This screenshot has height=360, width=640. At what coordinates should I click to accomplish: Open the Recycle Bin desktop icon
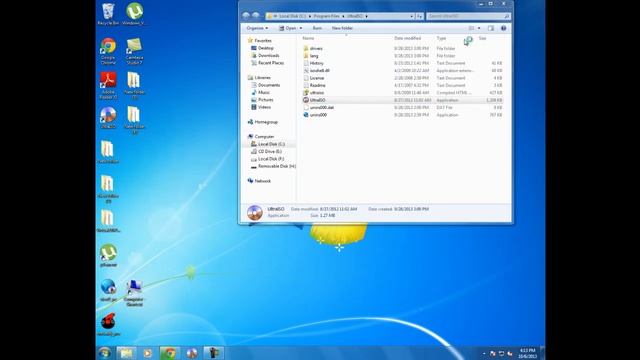(x=108, y=14)
